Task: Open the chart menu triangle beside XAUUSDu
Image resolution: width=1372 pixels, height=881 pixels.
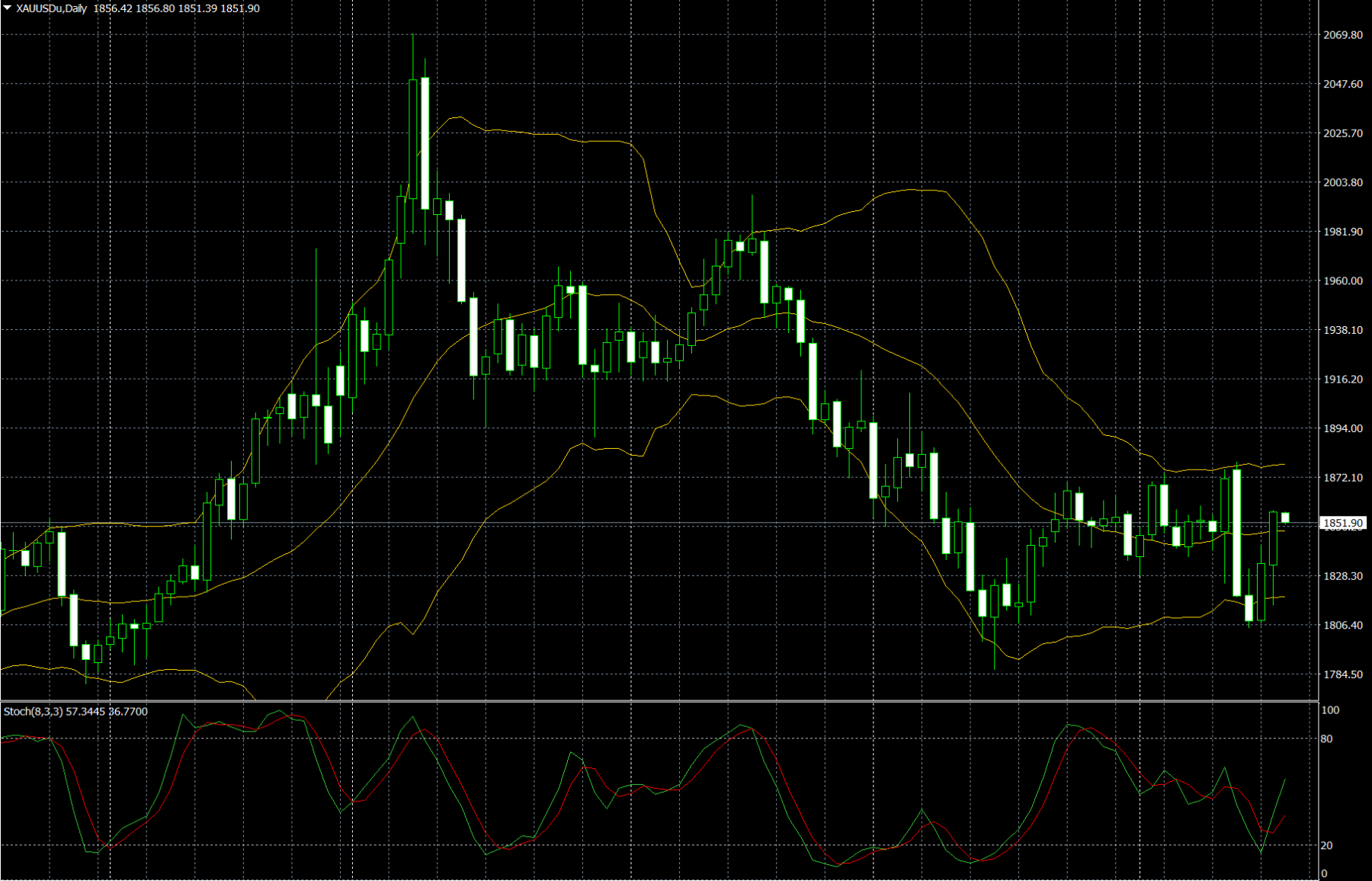Action: pos(8,8)
